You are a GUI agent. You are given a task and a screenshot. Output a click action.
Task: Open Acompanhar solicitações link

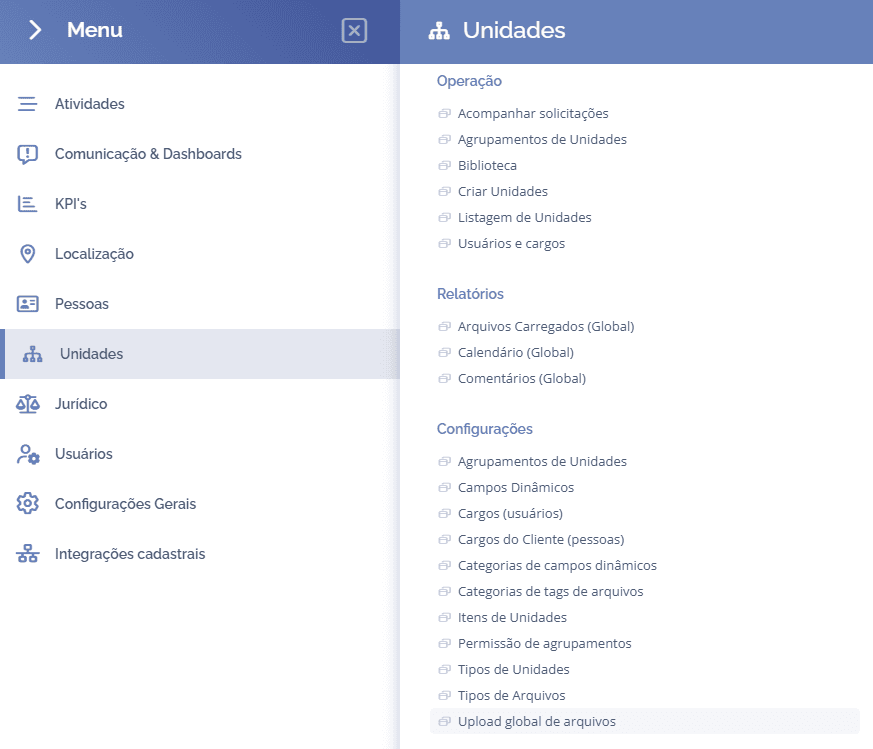533,114
